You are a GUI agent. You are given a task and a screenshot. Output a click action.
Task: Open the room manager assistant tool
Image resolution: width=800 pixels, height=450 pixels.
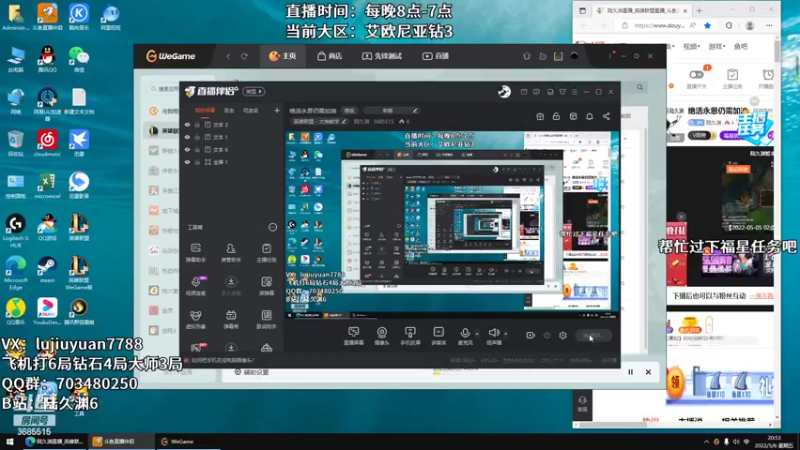pos(231,252)
